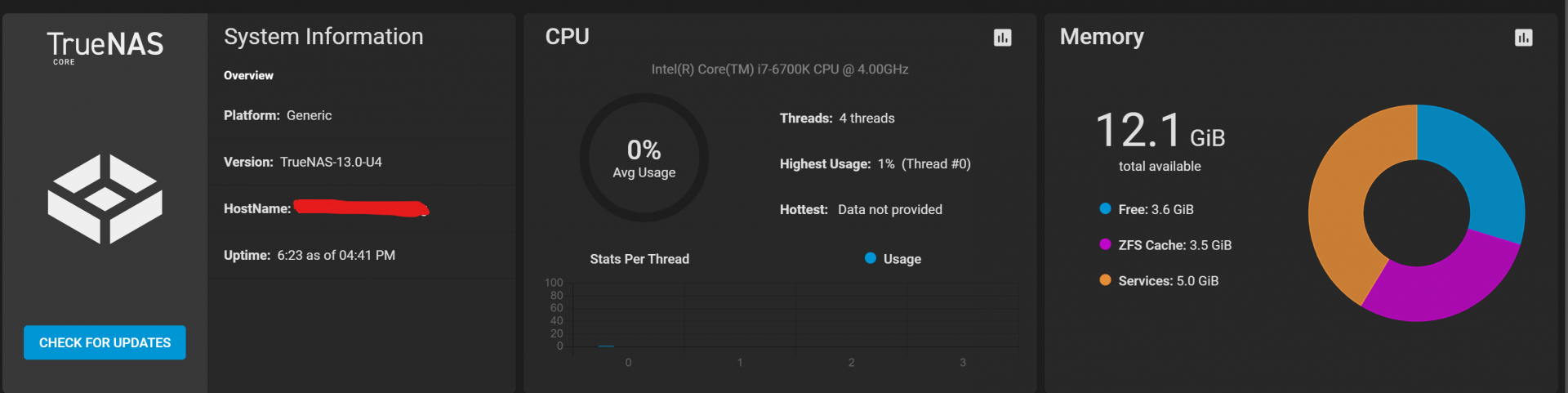Click the TrueNAS cube logo

pos(105,199)
